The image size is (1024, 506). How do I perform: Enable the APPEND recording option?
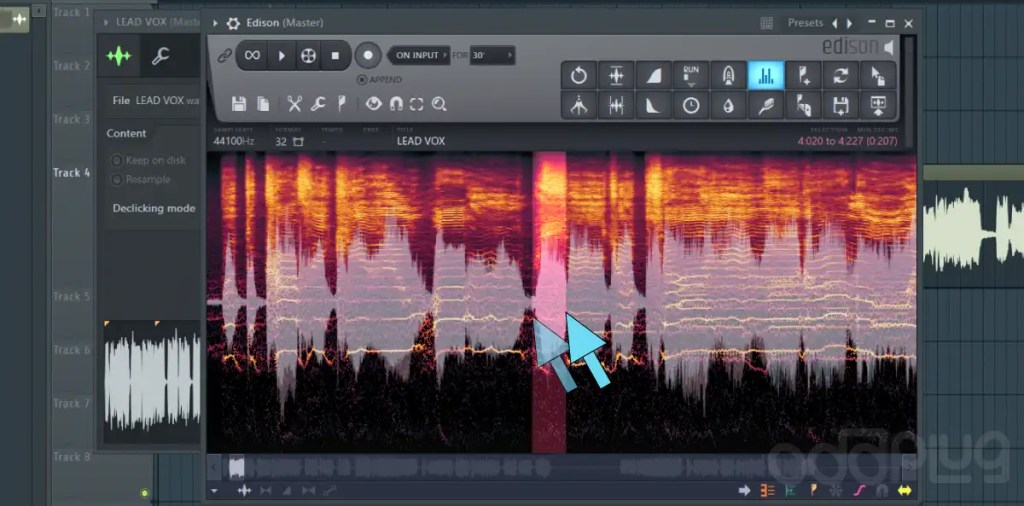(379, 80)
